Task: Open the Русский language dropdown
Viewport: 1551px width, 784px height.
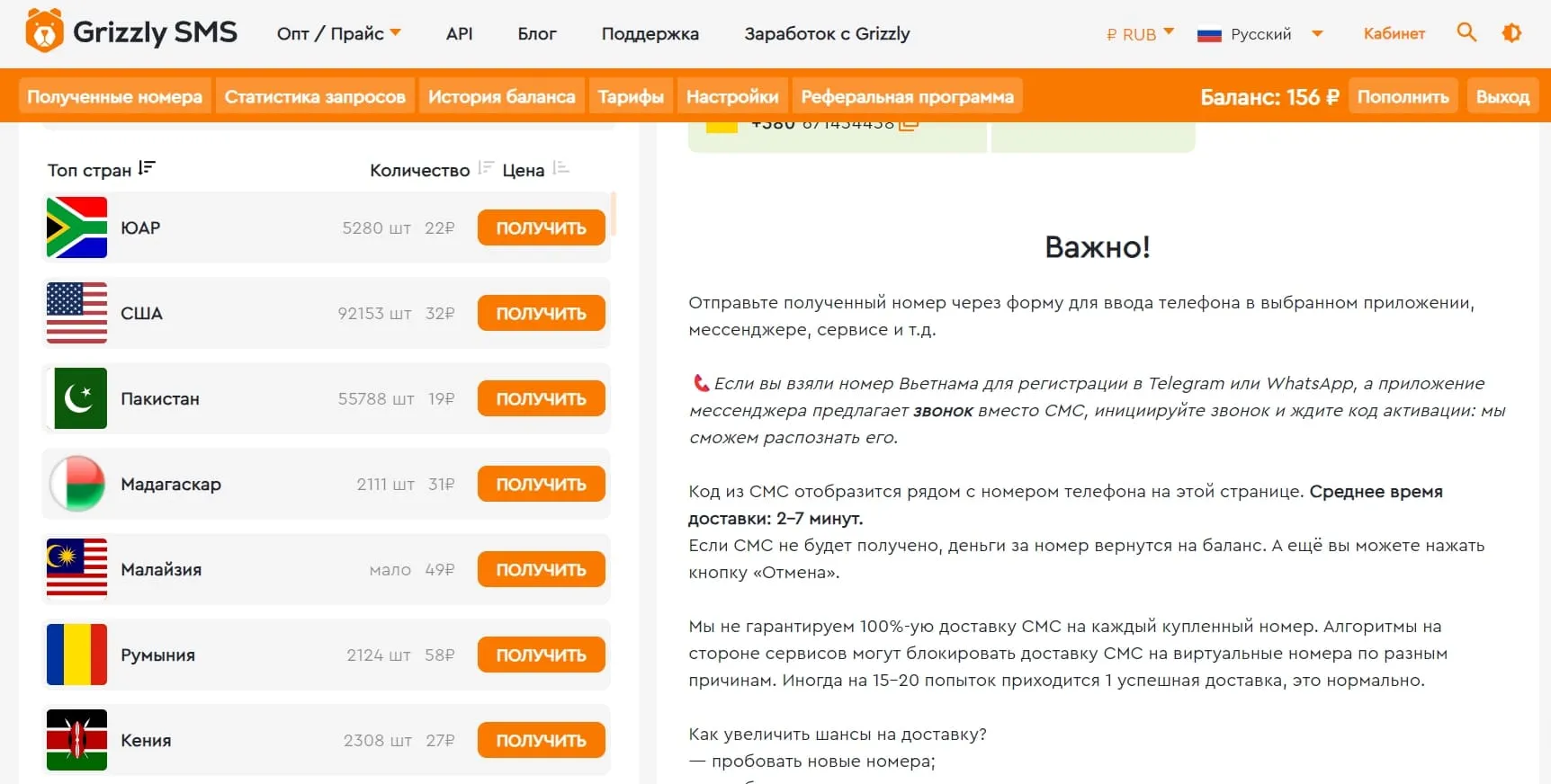Action: (x=1277, y=34)
